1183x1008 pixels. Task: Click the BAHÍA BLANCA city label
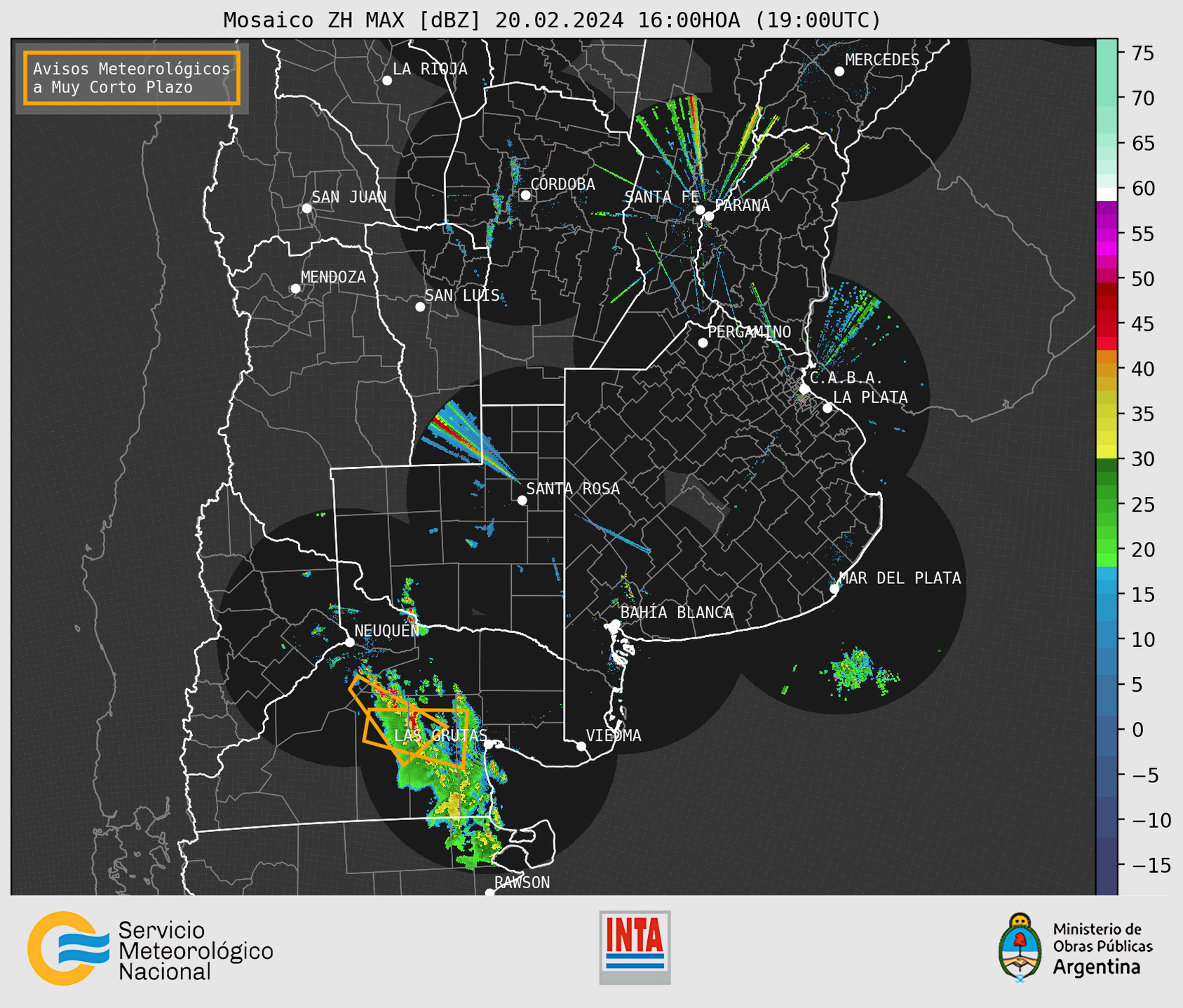[676, 613]
